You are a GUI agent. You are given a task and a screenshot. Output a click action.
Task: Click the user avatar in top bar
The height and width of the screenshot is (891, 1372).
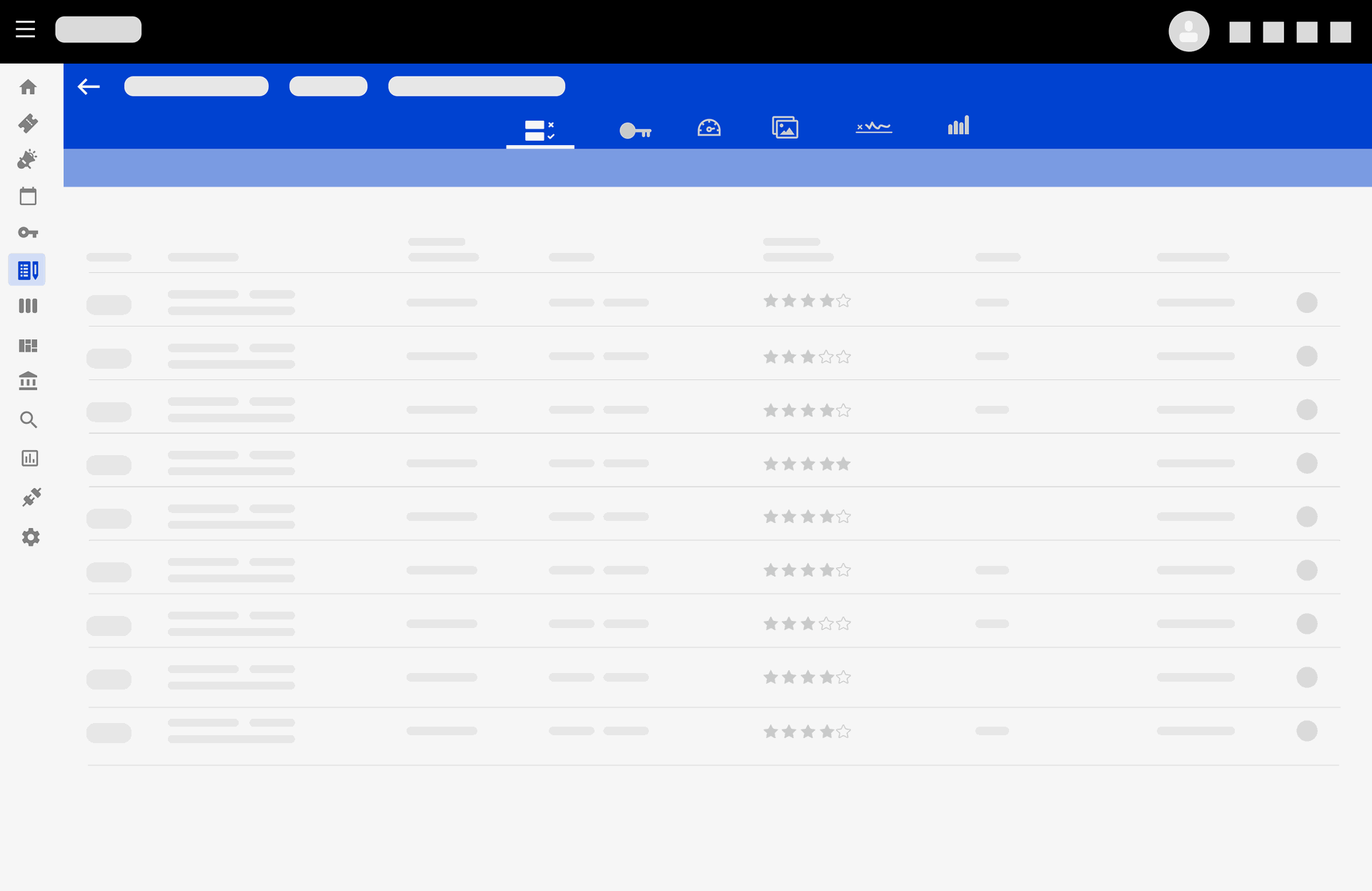[1188, 31]
